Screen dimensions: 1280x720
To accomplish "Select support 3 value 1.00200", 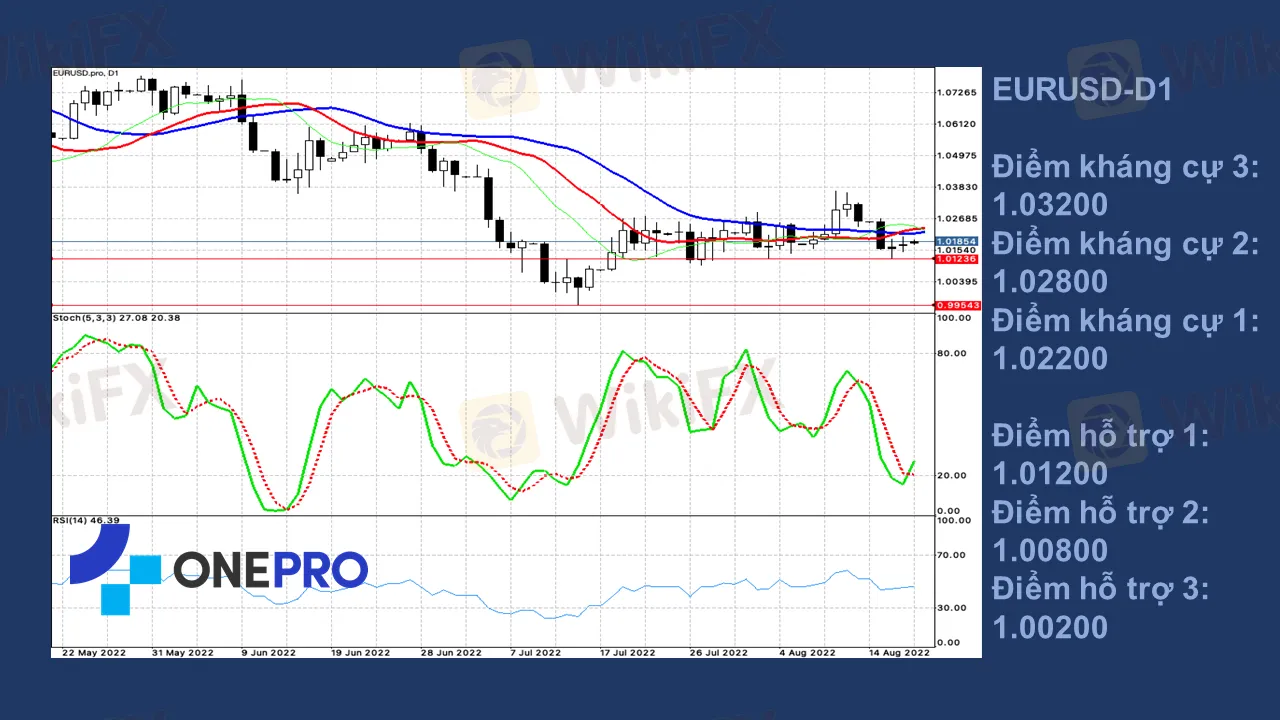I will (x=1050, y=627).
